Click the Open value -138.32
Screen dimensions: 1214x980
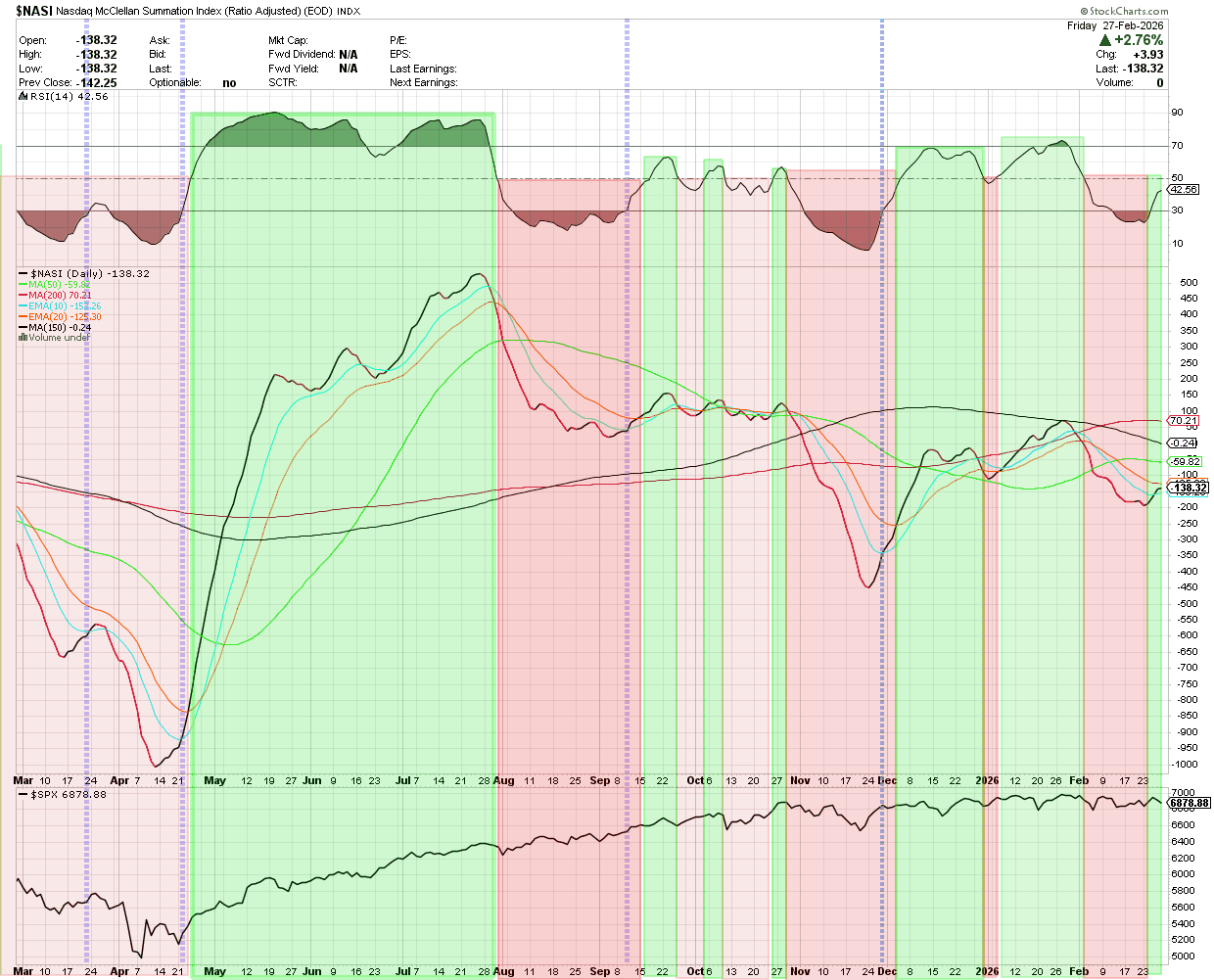tap(96, 41)
